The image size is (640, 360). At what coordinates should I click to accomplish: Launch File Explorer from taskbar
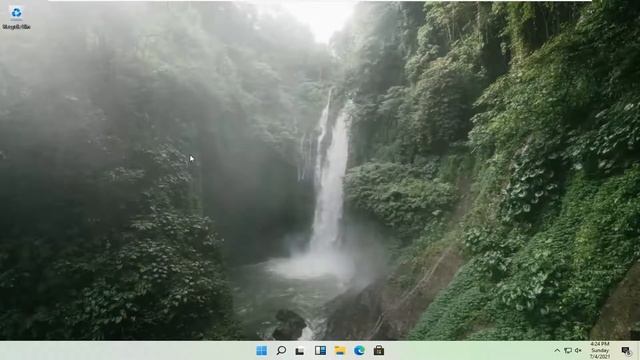pyautogui.click(x=340, y=350)
